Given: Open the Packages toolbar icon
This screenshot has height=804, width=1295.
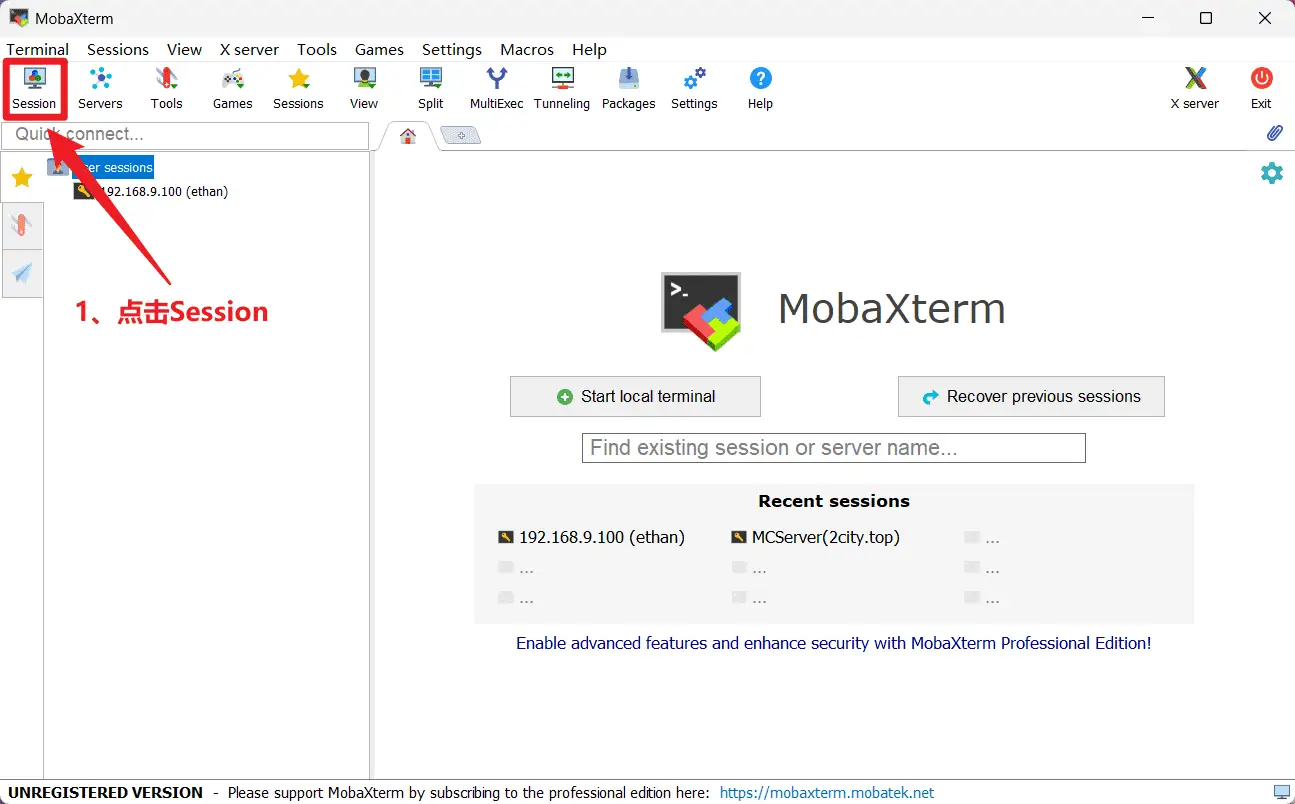Looking at the screenshot, I should point(628,88).
